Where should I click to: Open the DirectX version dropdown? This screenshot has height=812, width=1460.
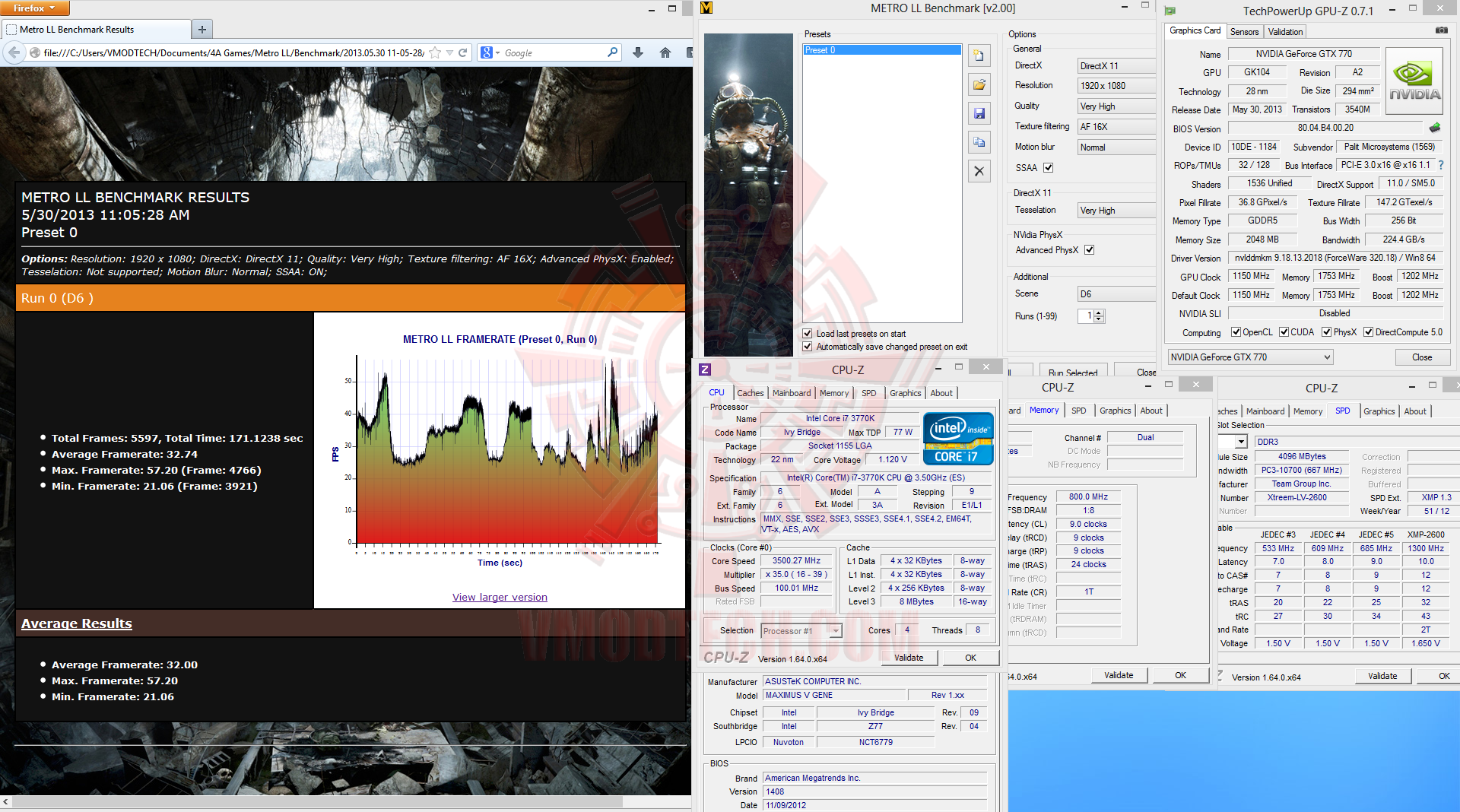point(1116,66)
